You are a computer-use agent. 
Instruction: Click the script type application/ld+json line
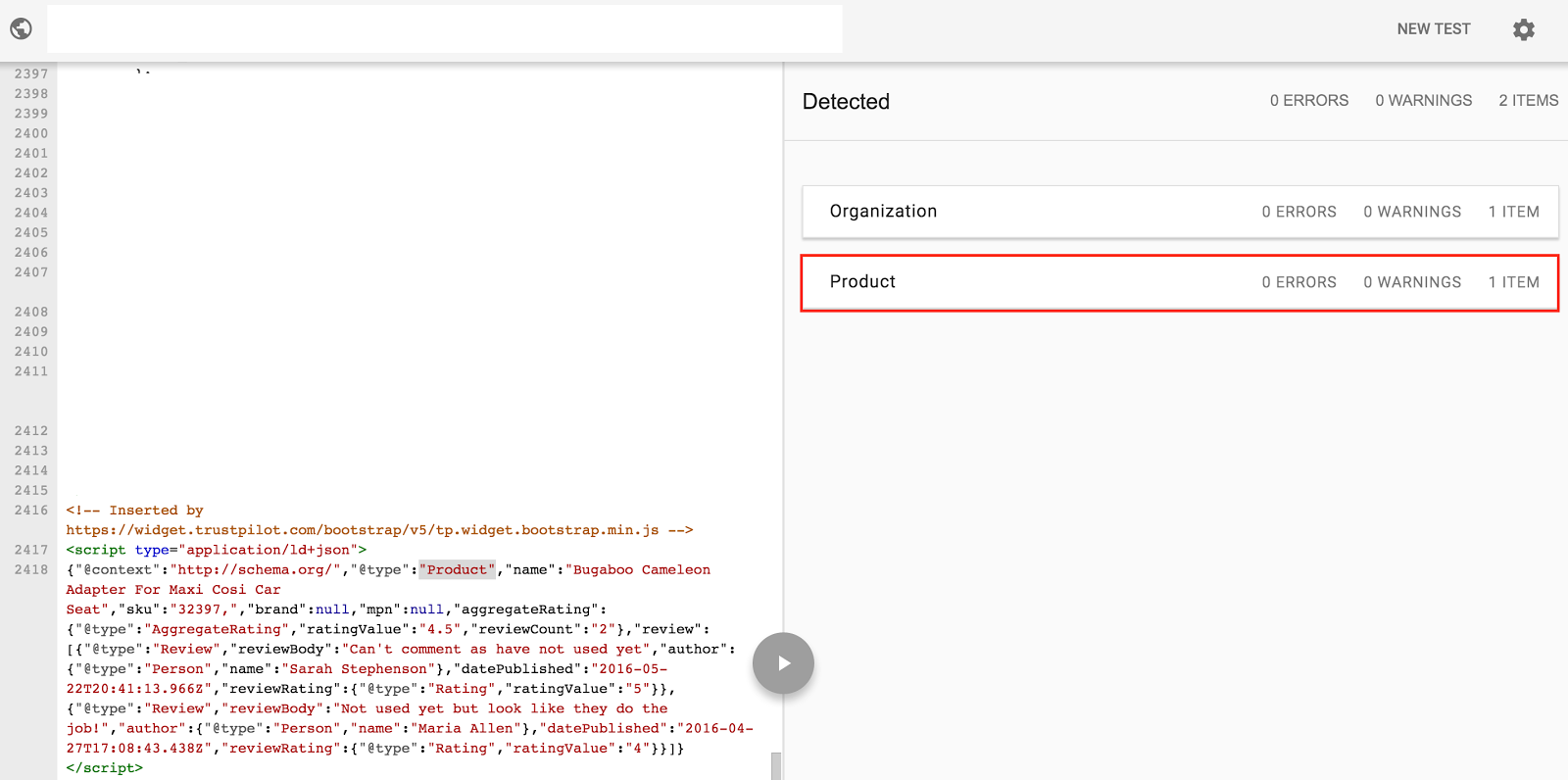[217, 550]
